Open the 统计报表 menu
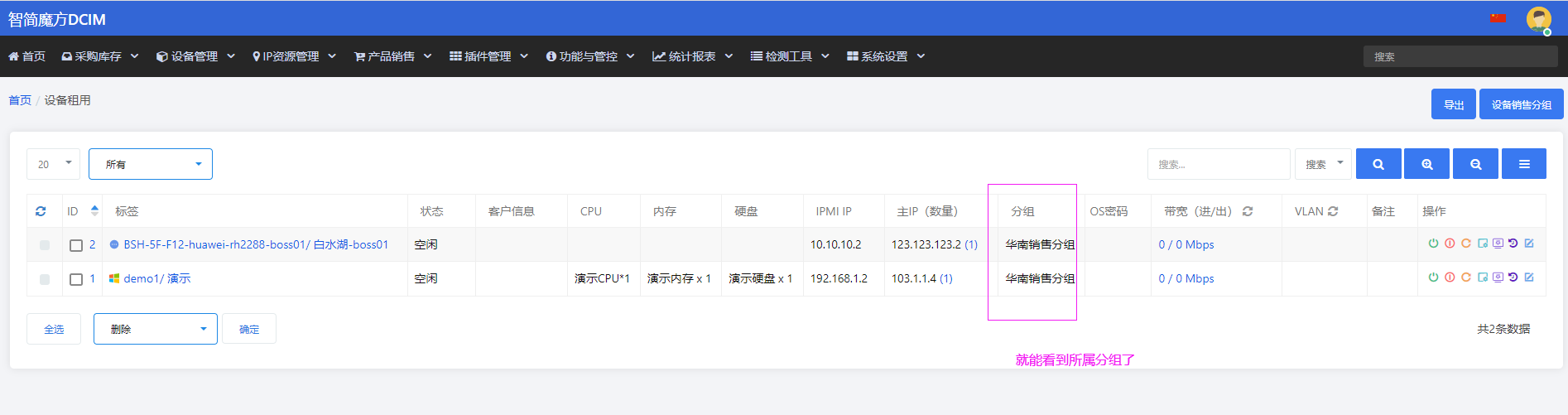 (692, 56)
